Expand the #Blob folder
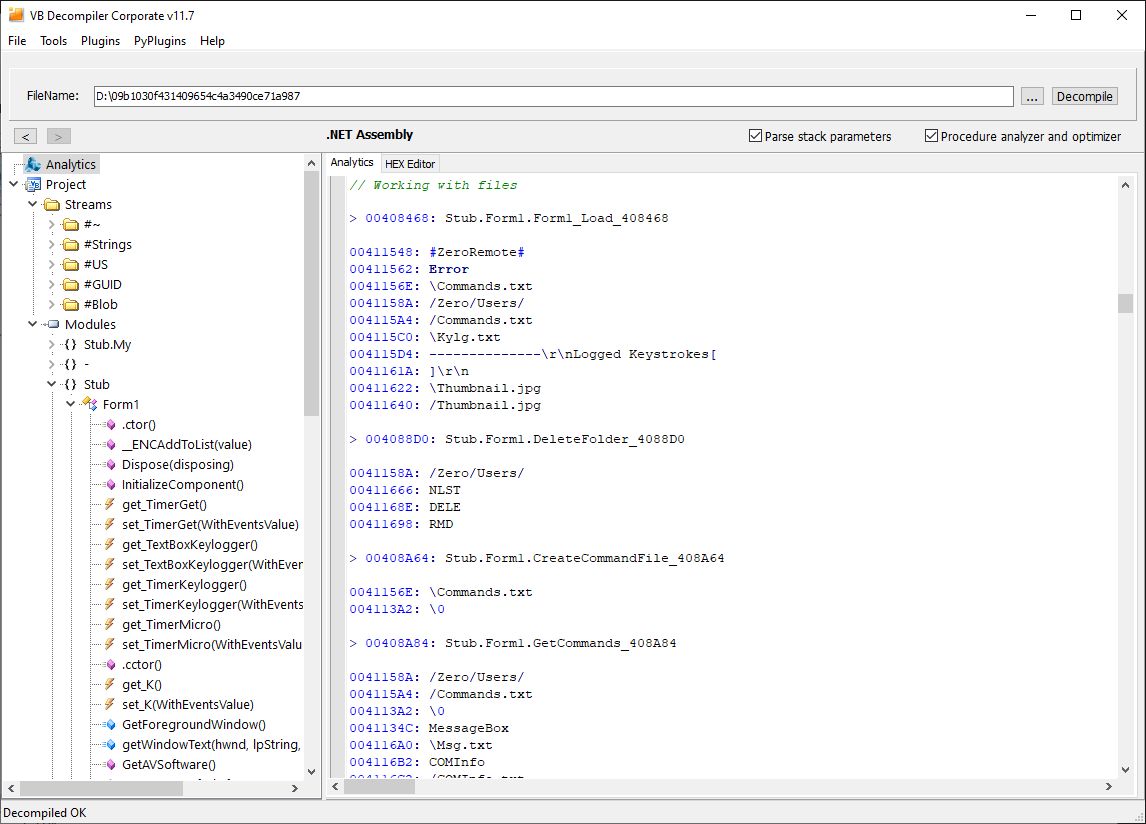 52,304
